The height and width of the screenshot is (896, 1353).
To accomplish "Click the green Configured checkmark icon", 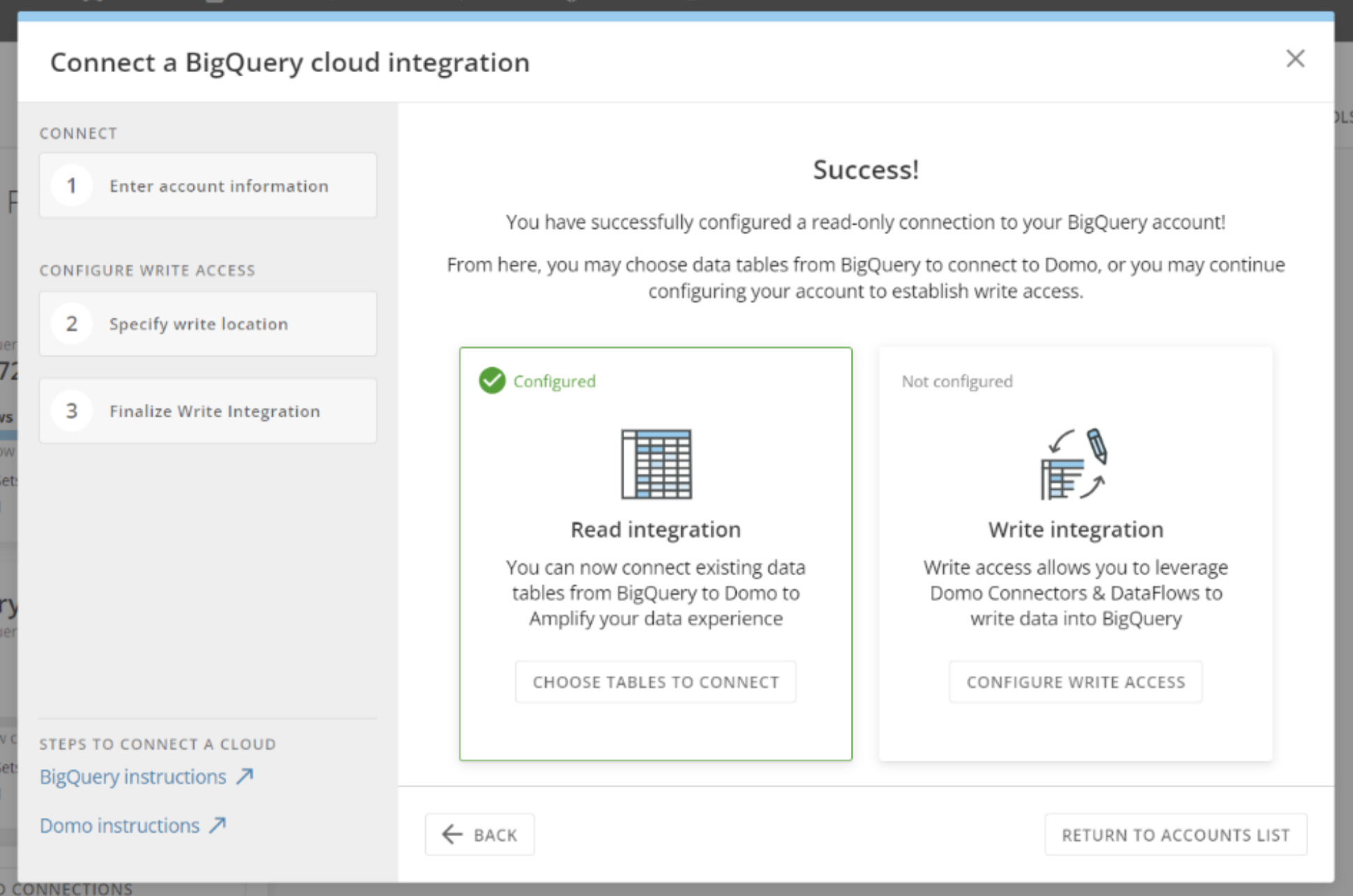I will click(492, 380).
